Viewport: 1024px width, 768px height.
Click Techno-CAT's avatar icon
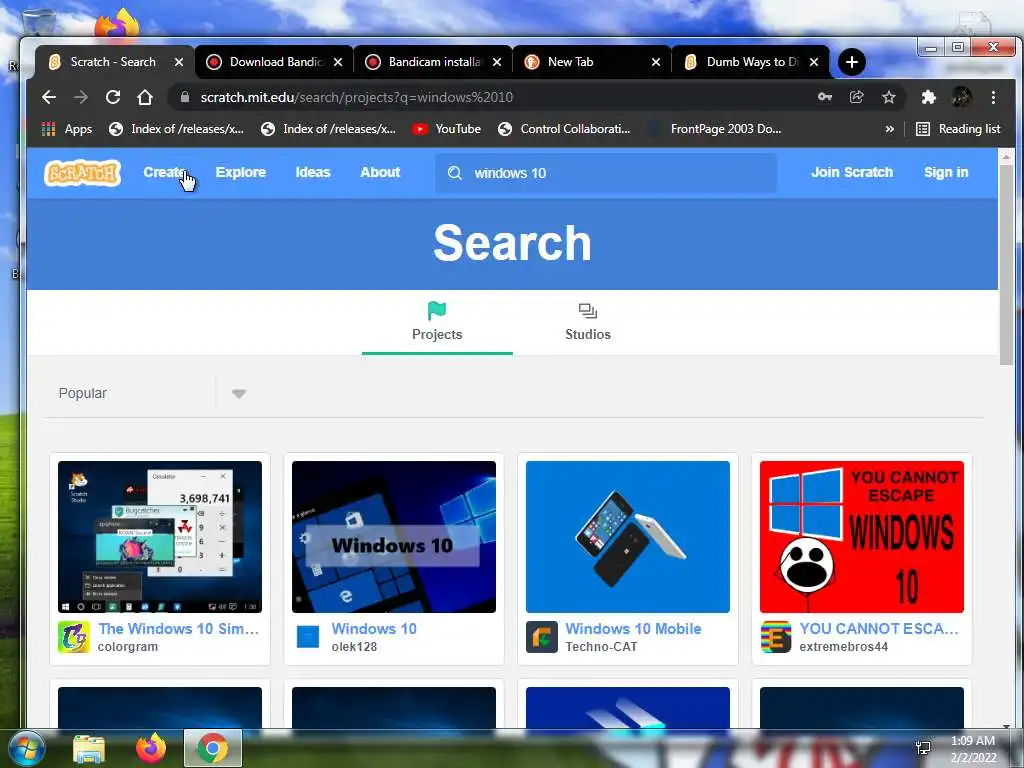point(542,637)
